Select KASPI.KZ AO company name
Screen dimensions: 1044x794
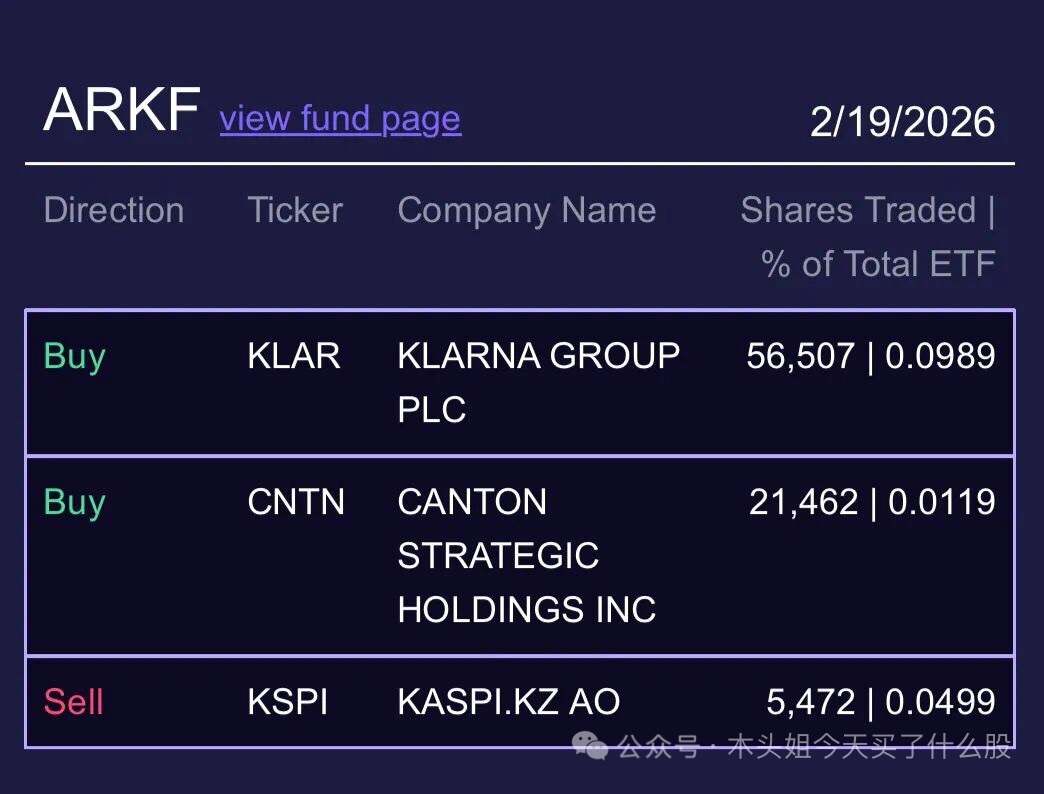[x=509, y=702]
